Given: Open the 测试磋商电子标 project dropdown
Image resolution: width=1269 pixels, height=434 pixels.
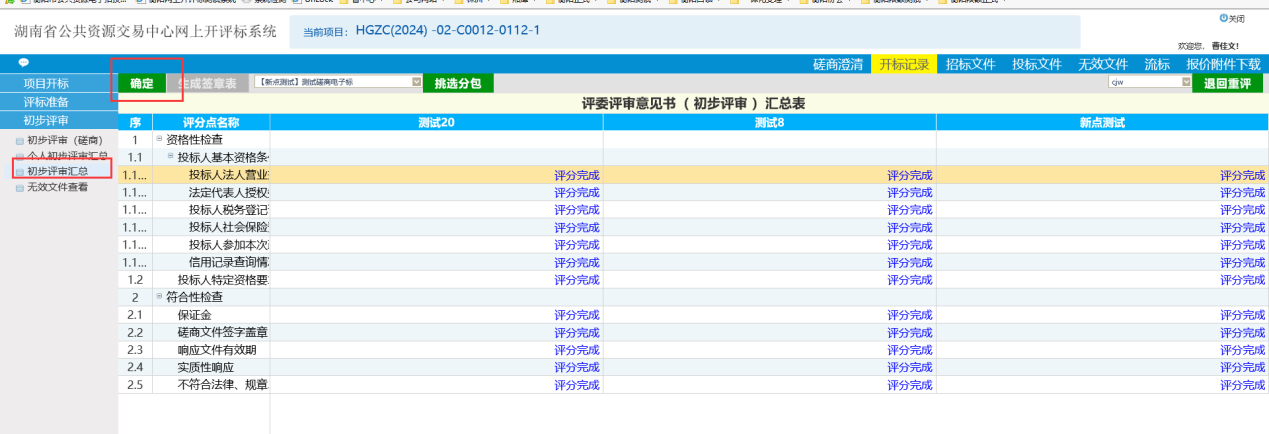Looking at the screenshot, I should tap(417, 82).
